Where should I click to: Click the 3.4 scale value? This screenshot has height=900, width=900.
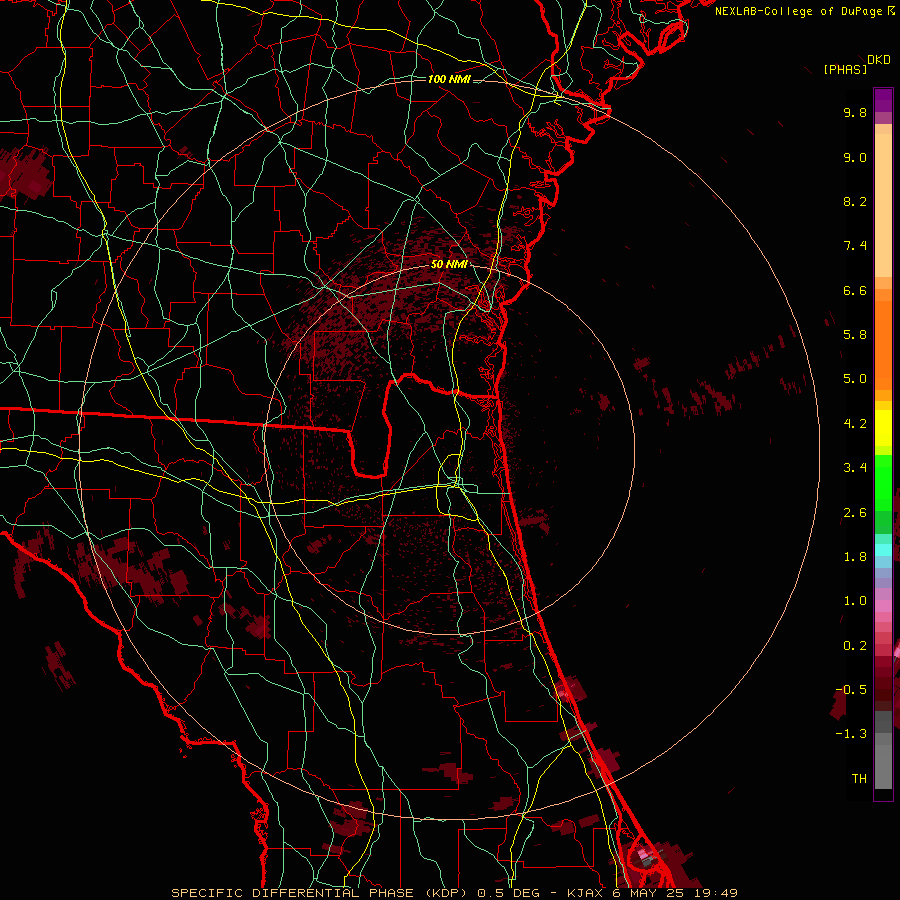click(x=855, y=468)
